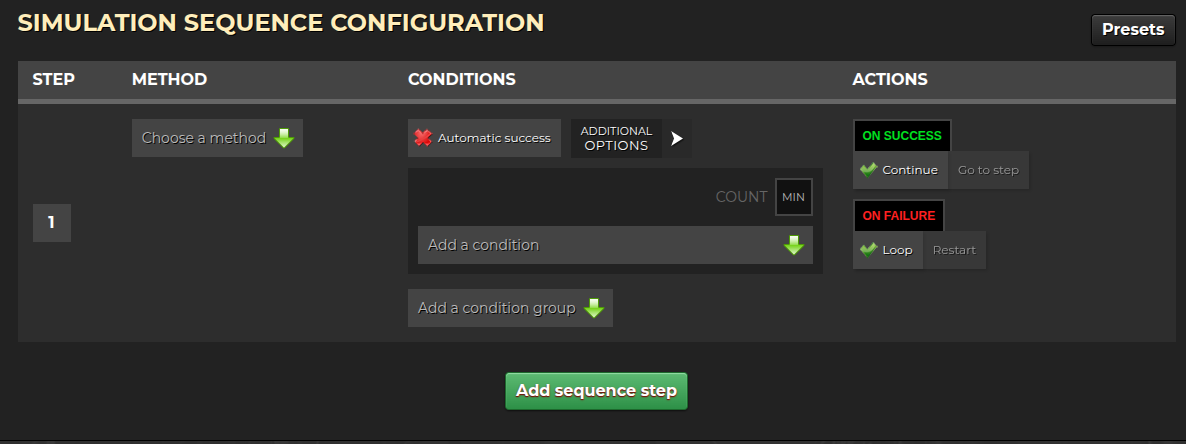Select Restart under On Failure
Image resolution: width=1186 pixels, height=444 pixels.
[x=954, y=250]
